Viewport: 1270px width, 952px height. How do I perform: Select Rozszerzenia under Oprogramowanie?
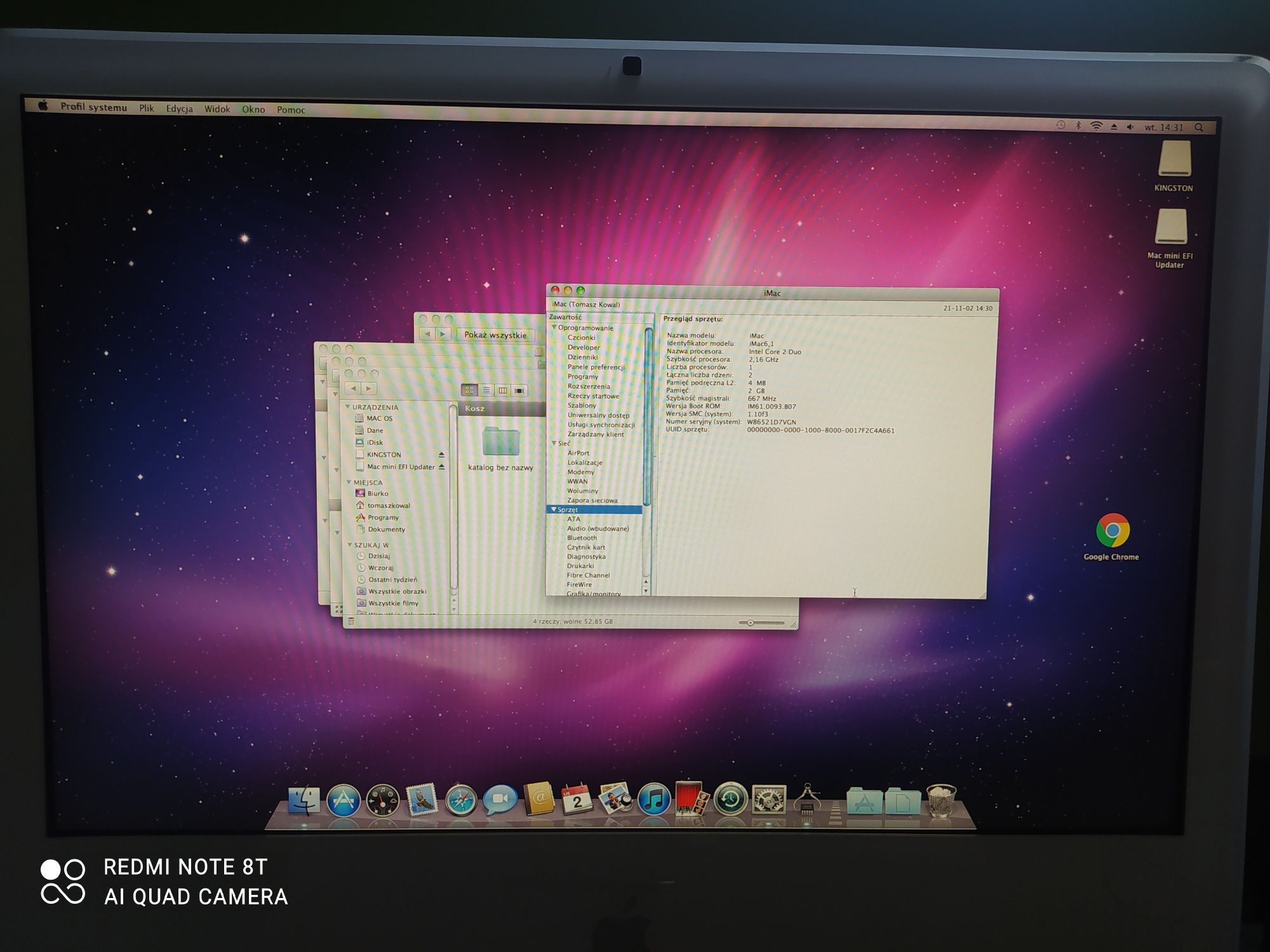pyautogui.click(x=589, y=386)
